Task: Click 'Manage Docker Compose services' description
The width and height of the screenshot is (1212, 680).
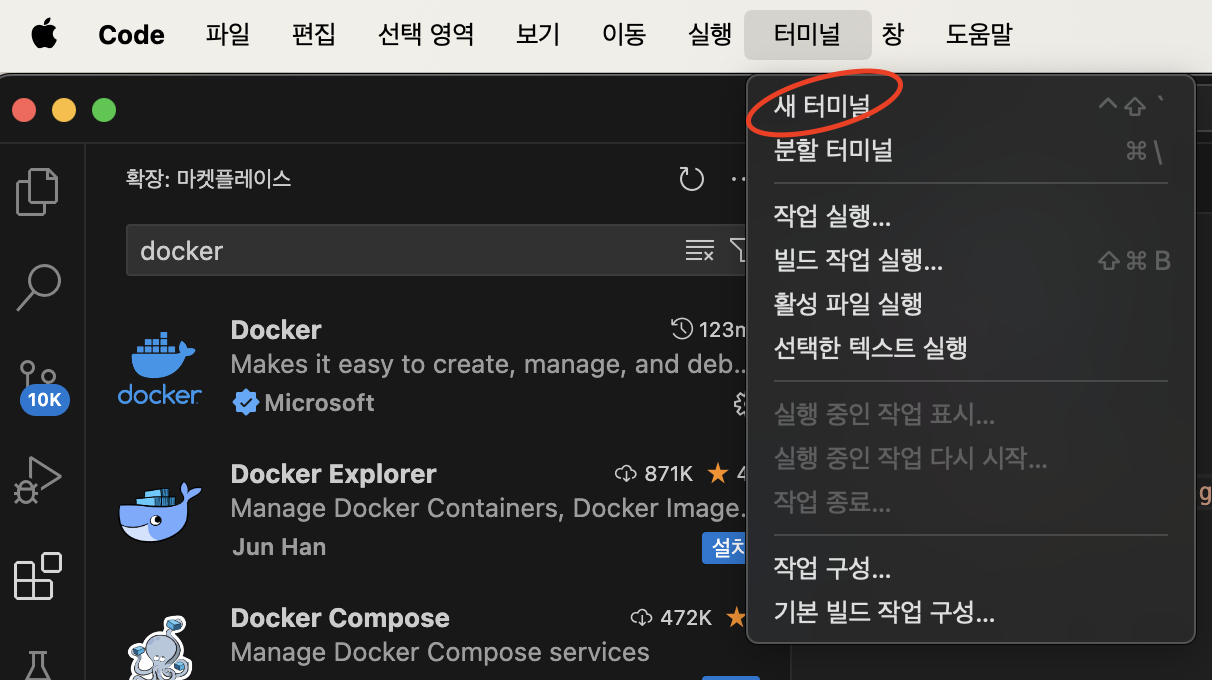Action: click(x=440, y=653)
